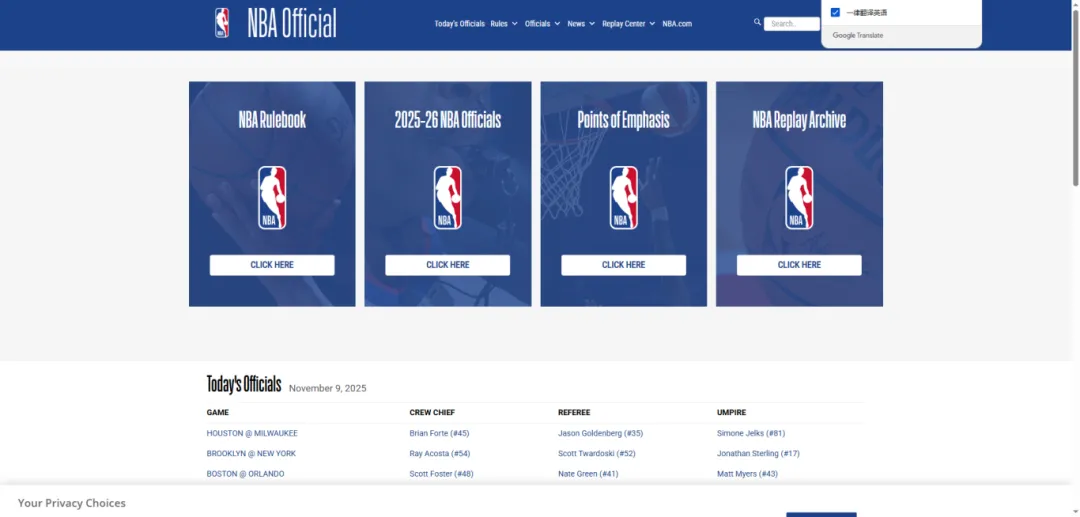
Task: Click the NBA logo on the NBA Replay Archive card
Action: [x=799, y=198]
